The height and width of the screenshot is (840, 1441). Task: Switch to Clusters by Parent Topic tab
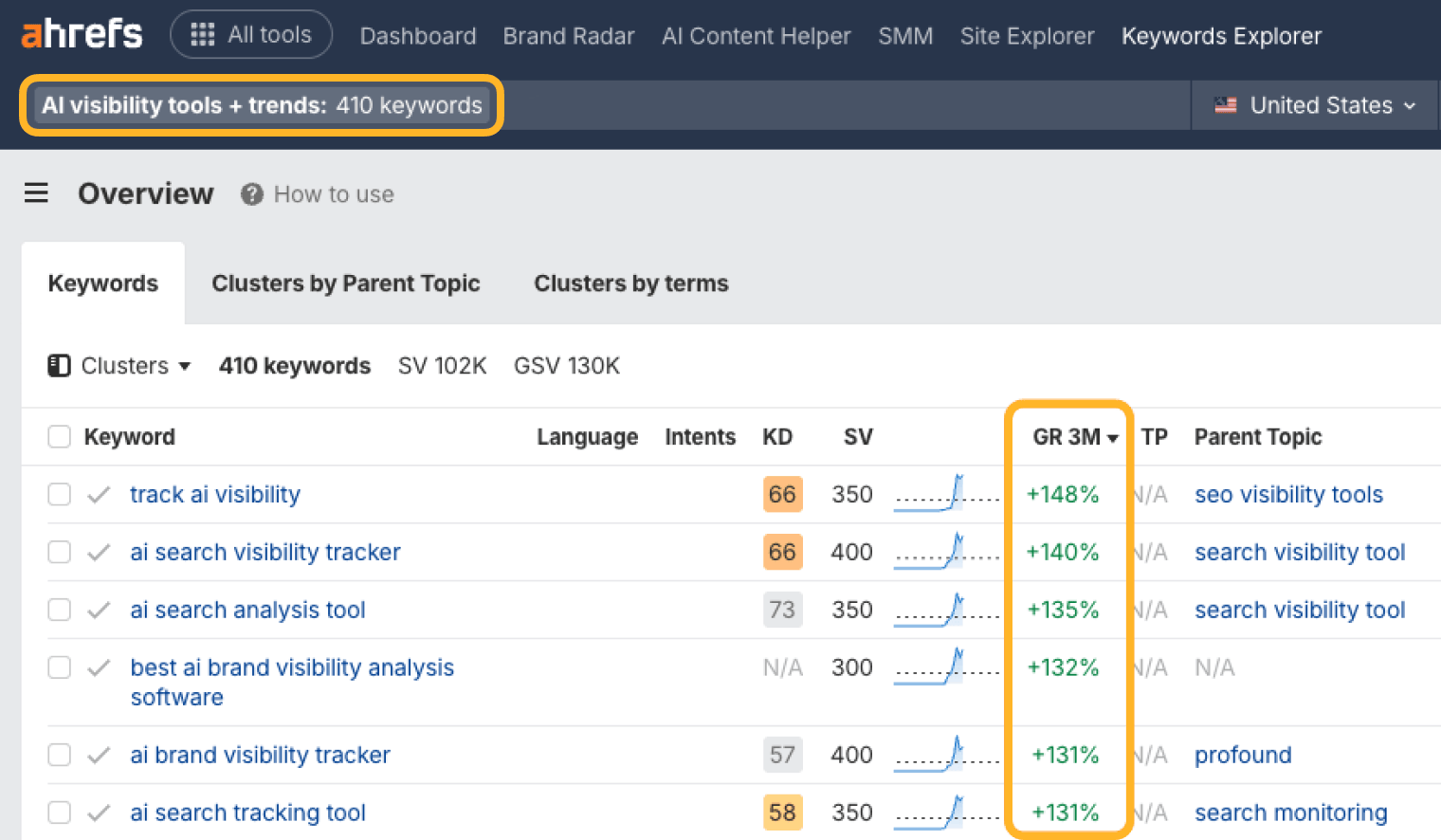346,283
